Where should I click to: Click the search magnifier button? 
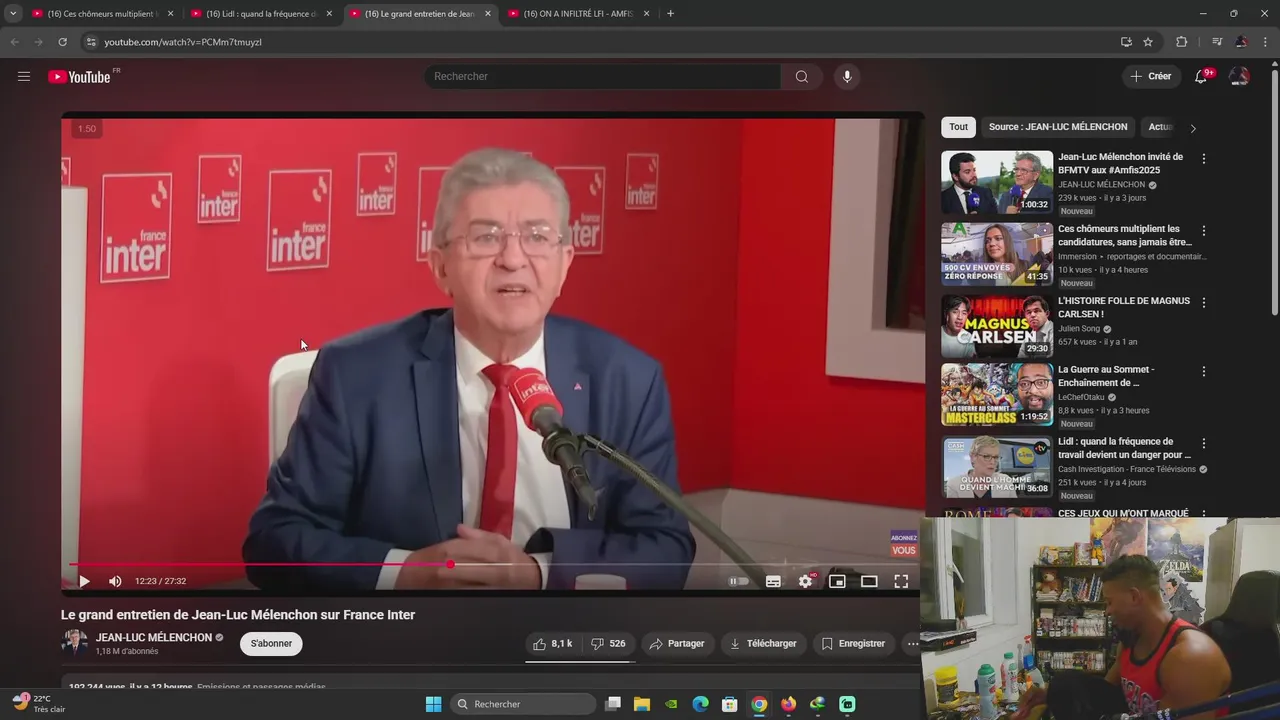(x=802, y=77)
